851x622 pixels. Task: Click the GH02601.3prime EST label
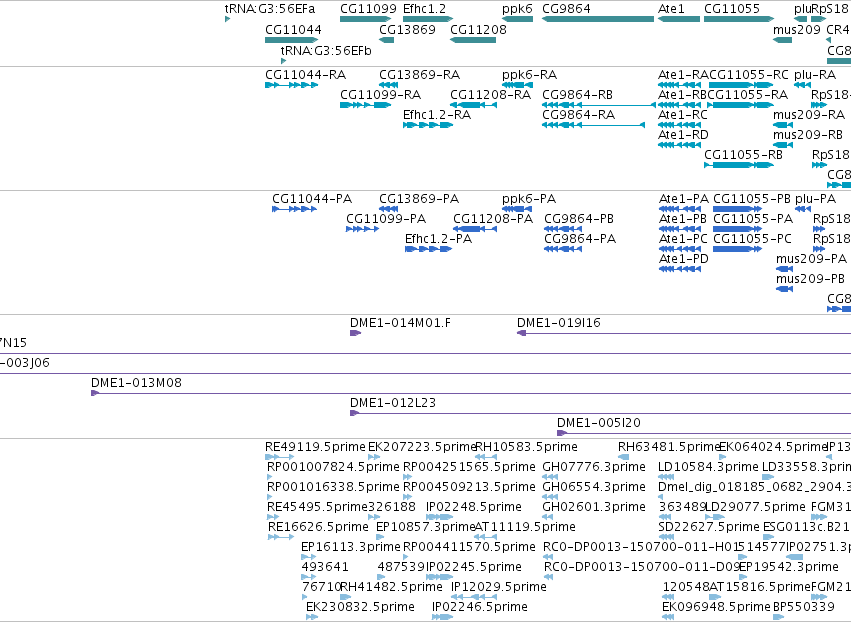[x=594, y=507]
